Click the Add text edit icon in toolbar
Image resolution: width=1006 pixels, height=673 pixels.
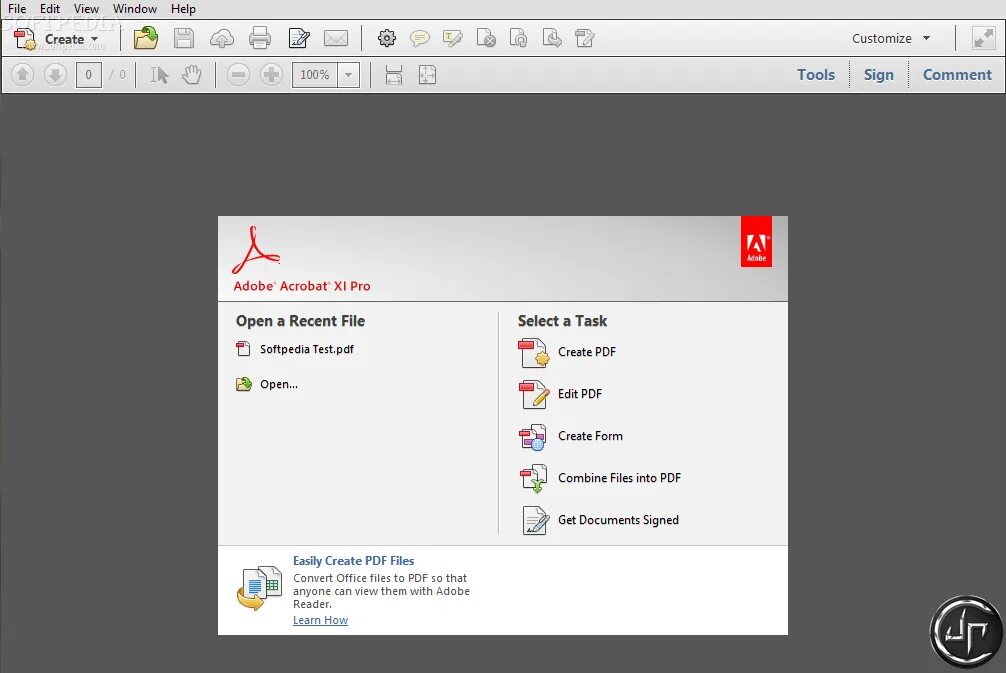point(584,38)
